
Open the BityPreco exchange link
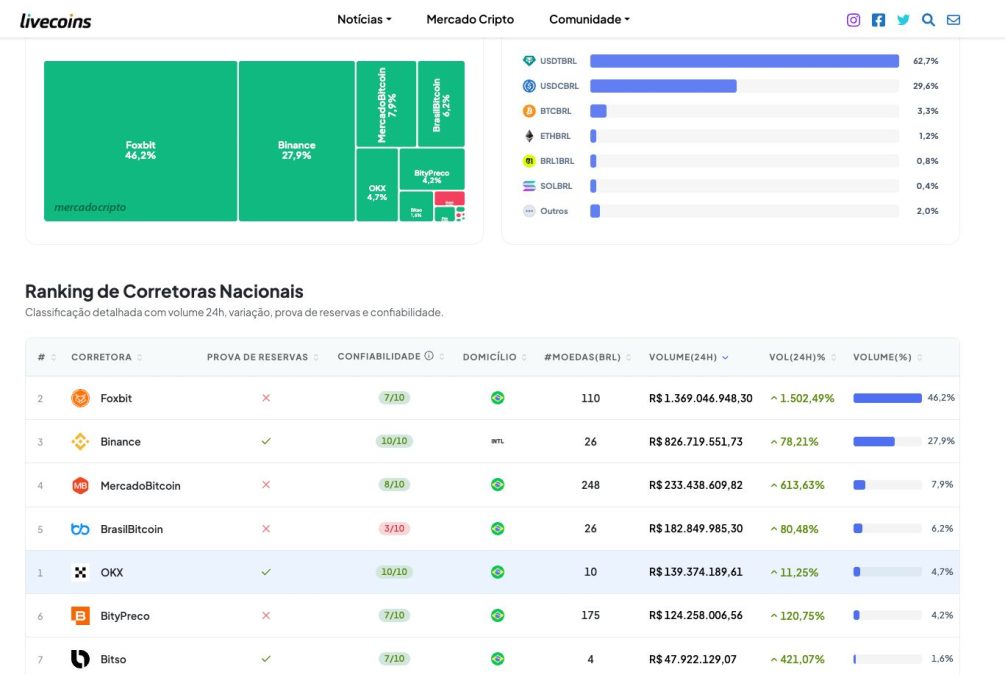[x=125, y=616]
